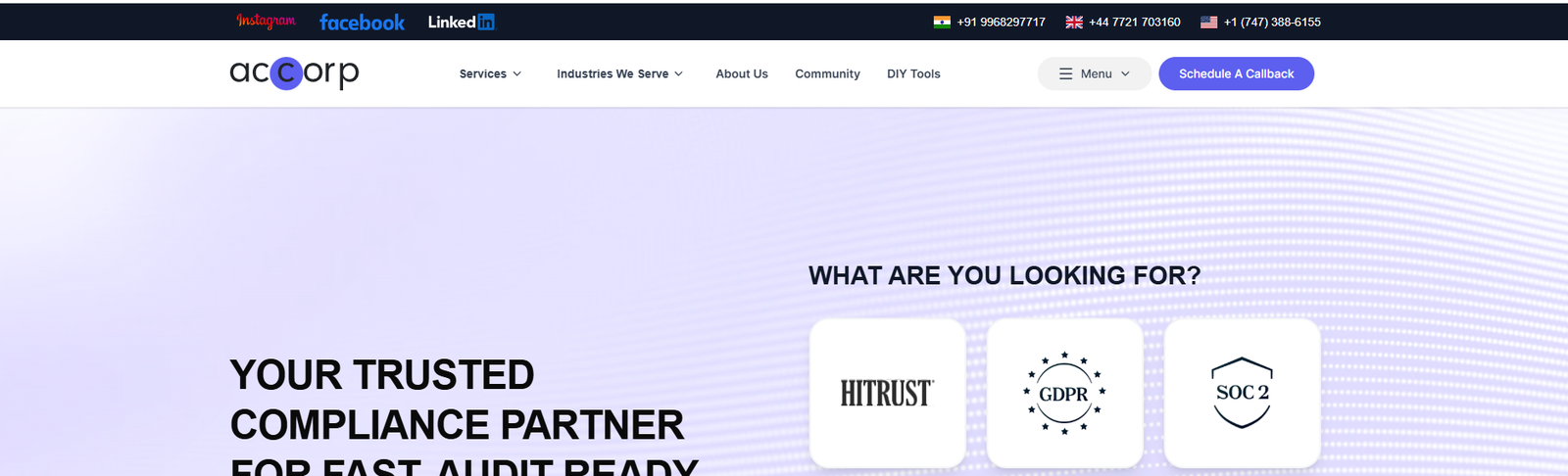Select the HITRUST compliance card
Image resolution: width=1568 pixels, height=476 pixels.
pos(888,393)
